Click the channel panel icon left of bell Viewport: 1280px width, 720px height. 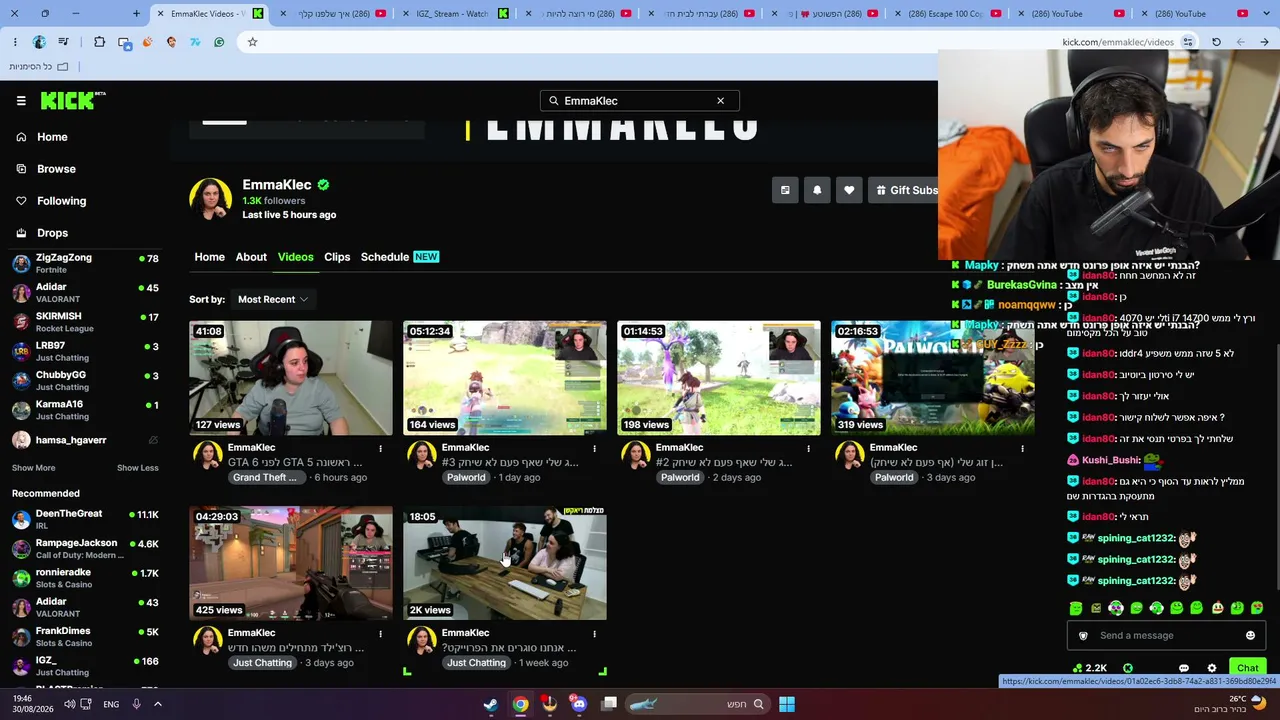coord(785,190)
